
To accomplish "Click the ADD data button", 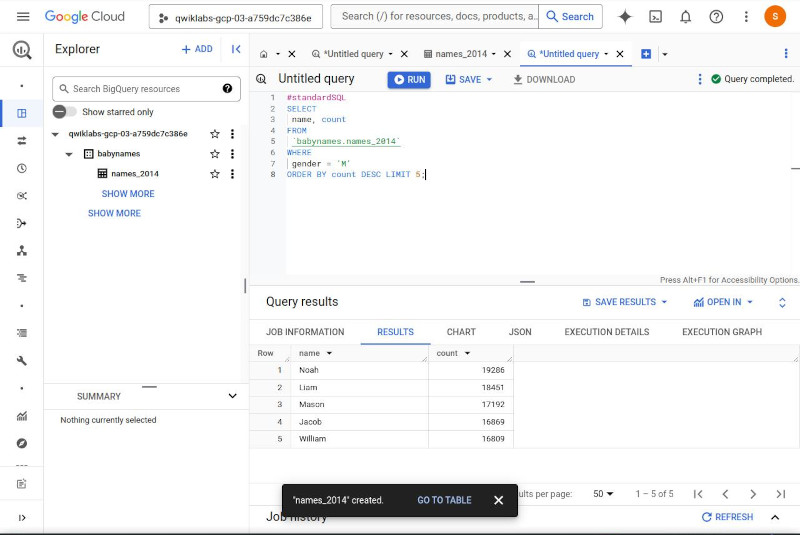I will tap(197, 49).
